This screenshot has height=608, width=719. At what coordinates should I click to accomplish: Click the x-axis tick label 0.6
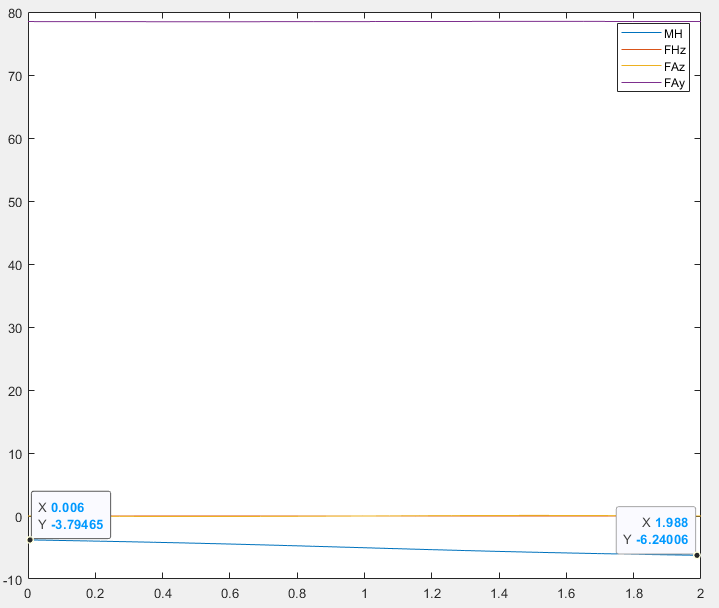click(230, 593)
